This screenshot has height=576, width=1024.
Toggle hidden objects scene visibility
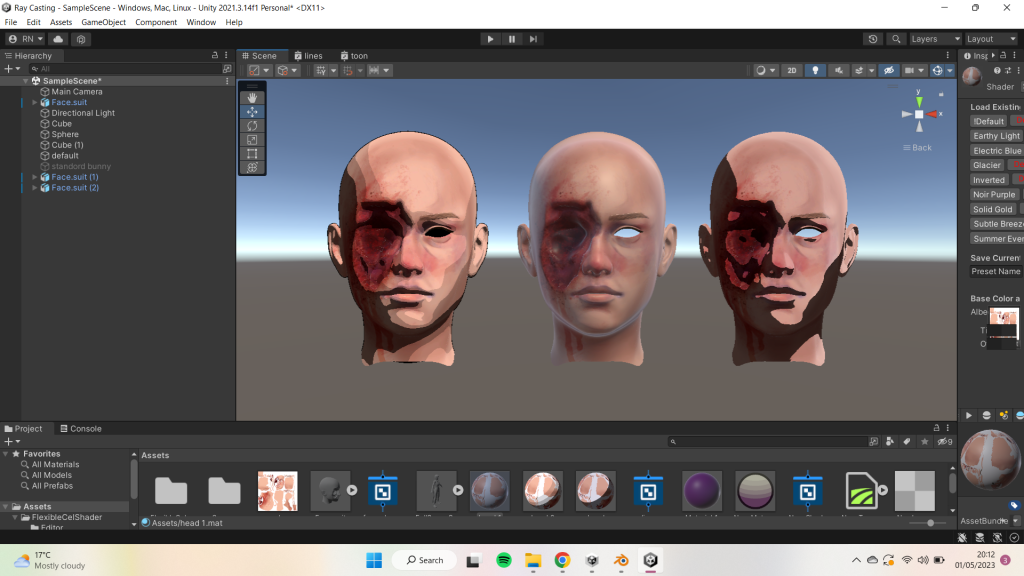889,71
